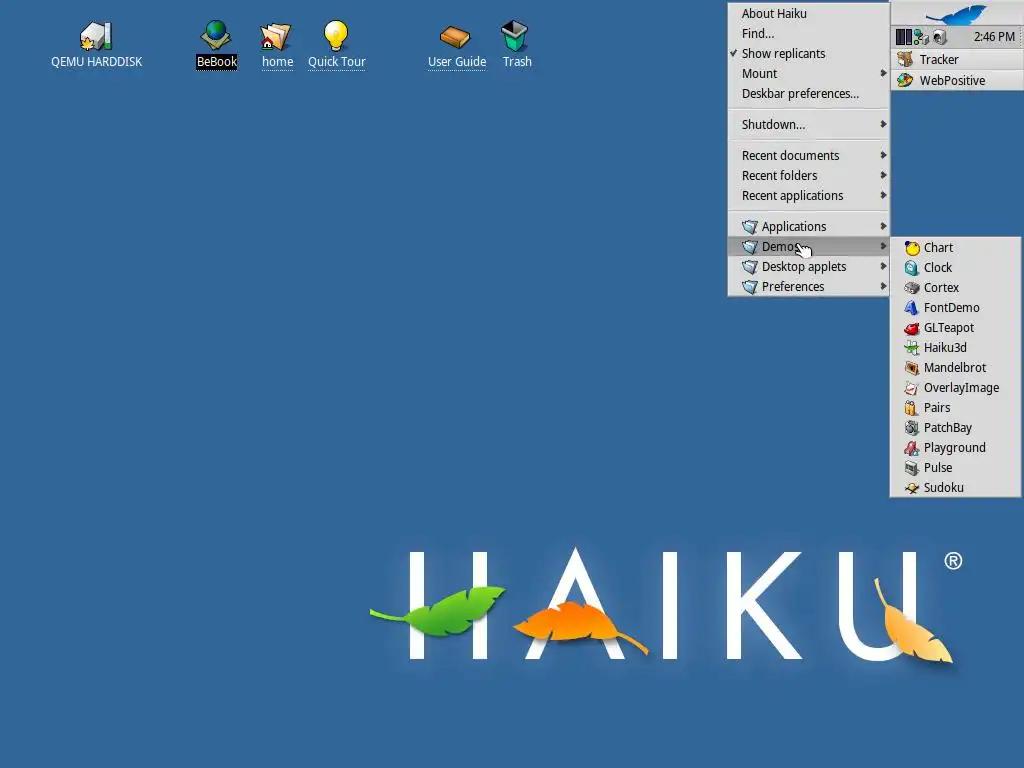Expand the Recent applications submenu
The image size is (1024, 768).
pyautogui.click(x=808, y=196)
